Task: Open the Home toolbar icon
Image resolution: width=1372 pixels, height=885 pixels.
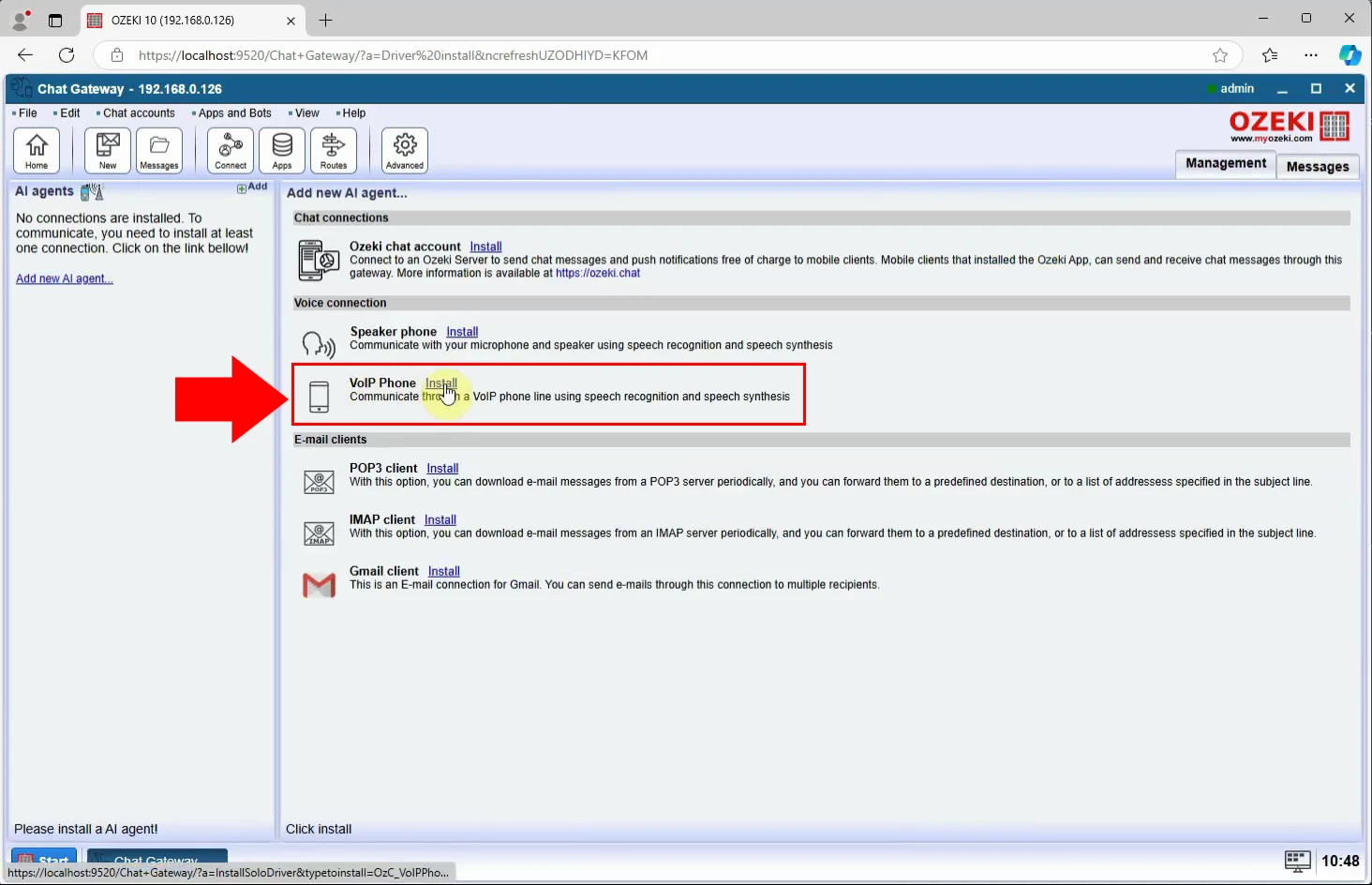Action: point(37,150)
